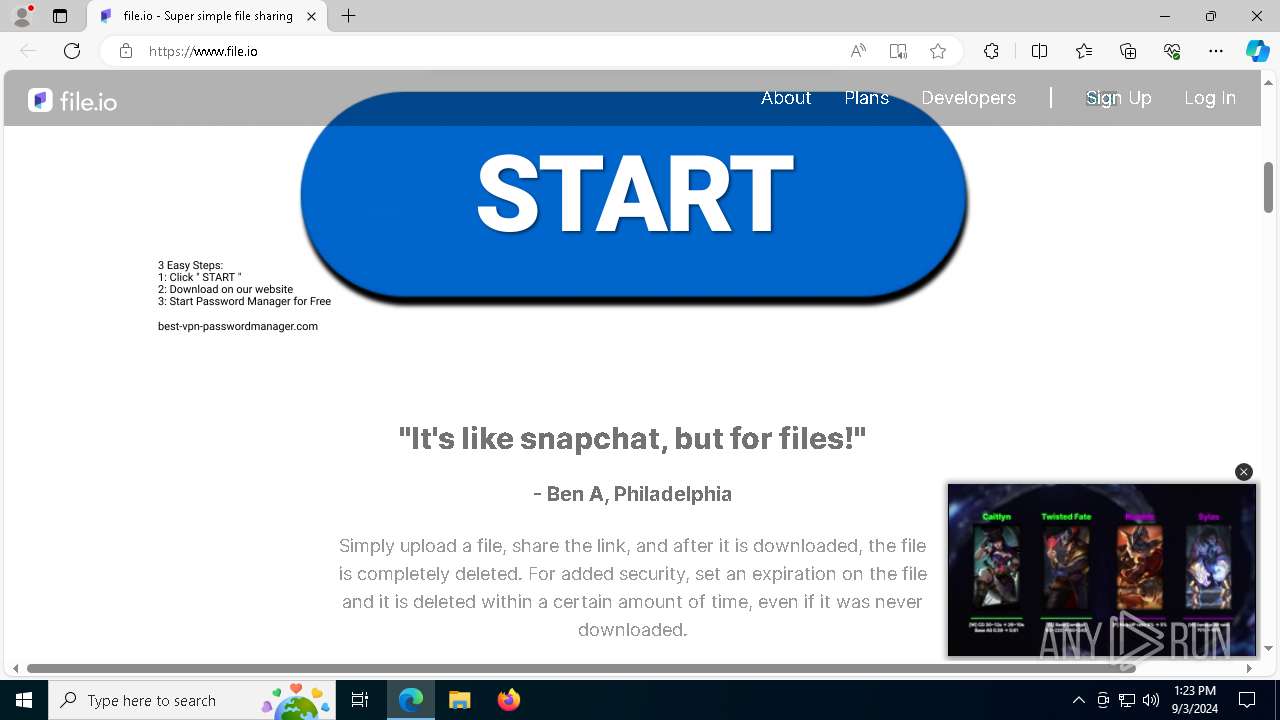
Task: Open the notification center
Action: pyautogui.click(x=1247, y=700)
